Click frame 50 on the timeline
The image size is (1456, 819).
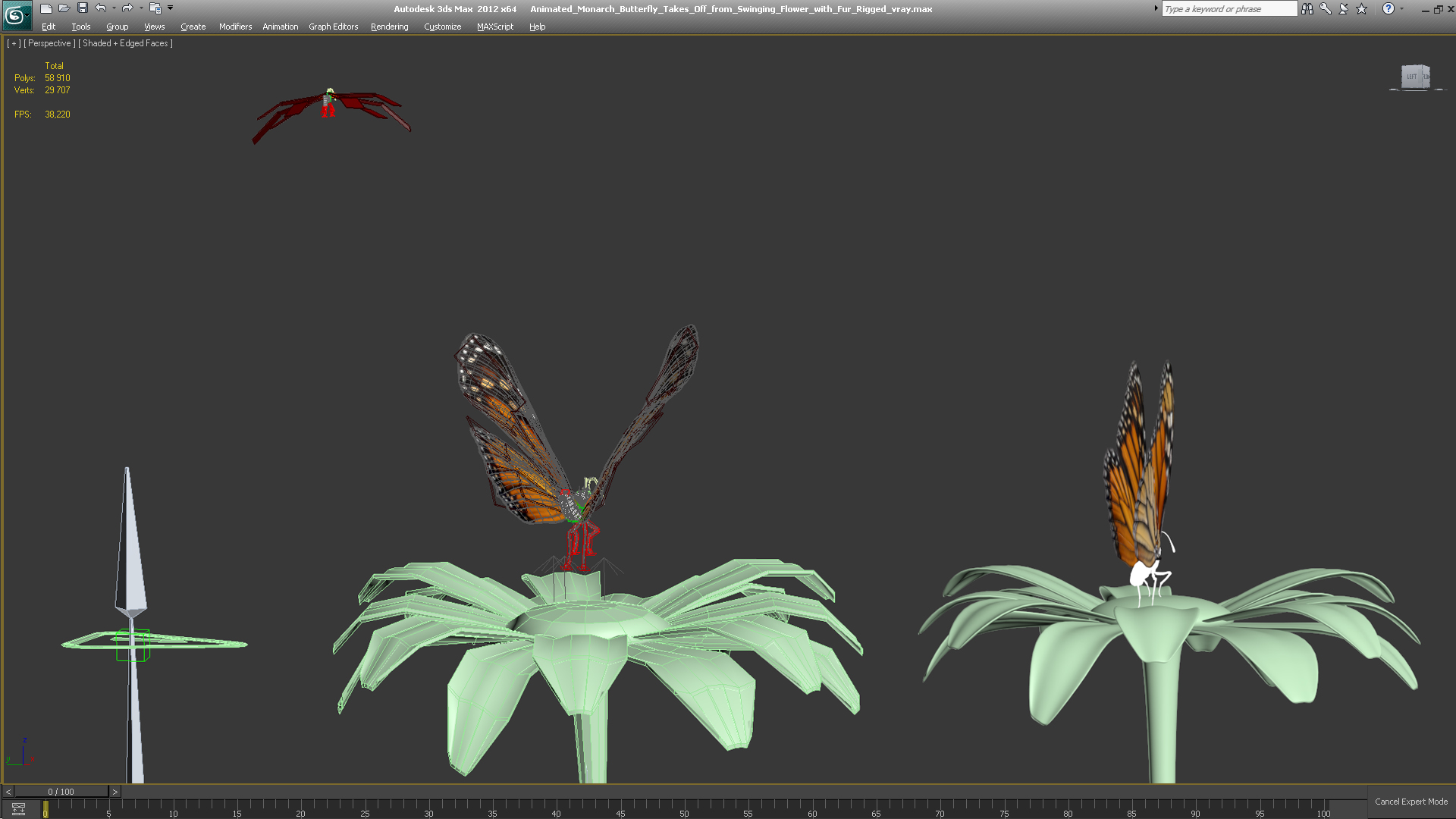(x=684, y=809)
